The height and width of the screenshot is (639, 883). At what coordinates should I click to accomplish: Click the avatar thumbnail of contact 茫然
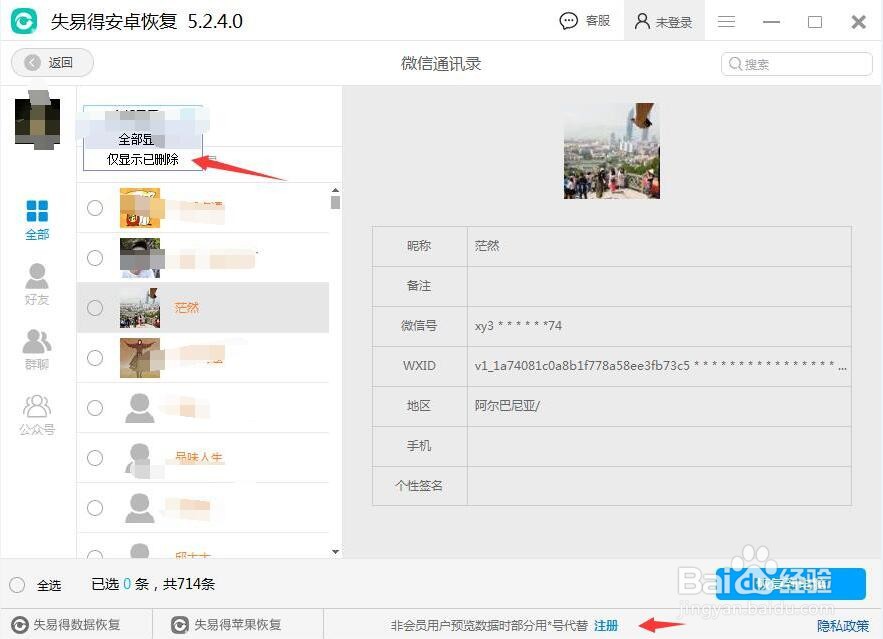(140, 308)
